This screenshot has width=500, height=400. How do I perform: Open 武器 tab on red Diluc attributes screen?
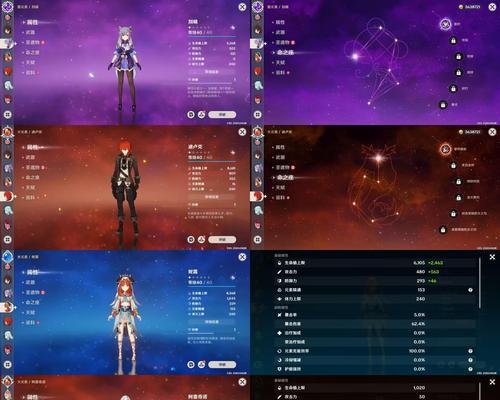30,157
